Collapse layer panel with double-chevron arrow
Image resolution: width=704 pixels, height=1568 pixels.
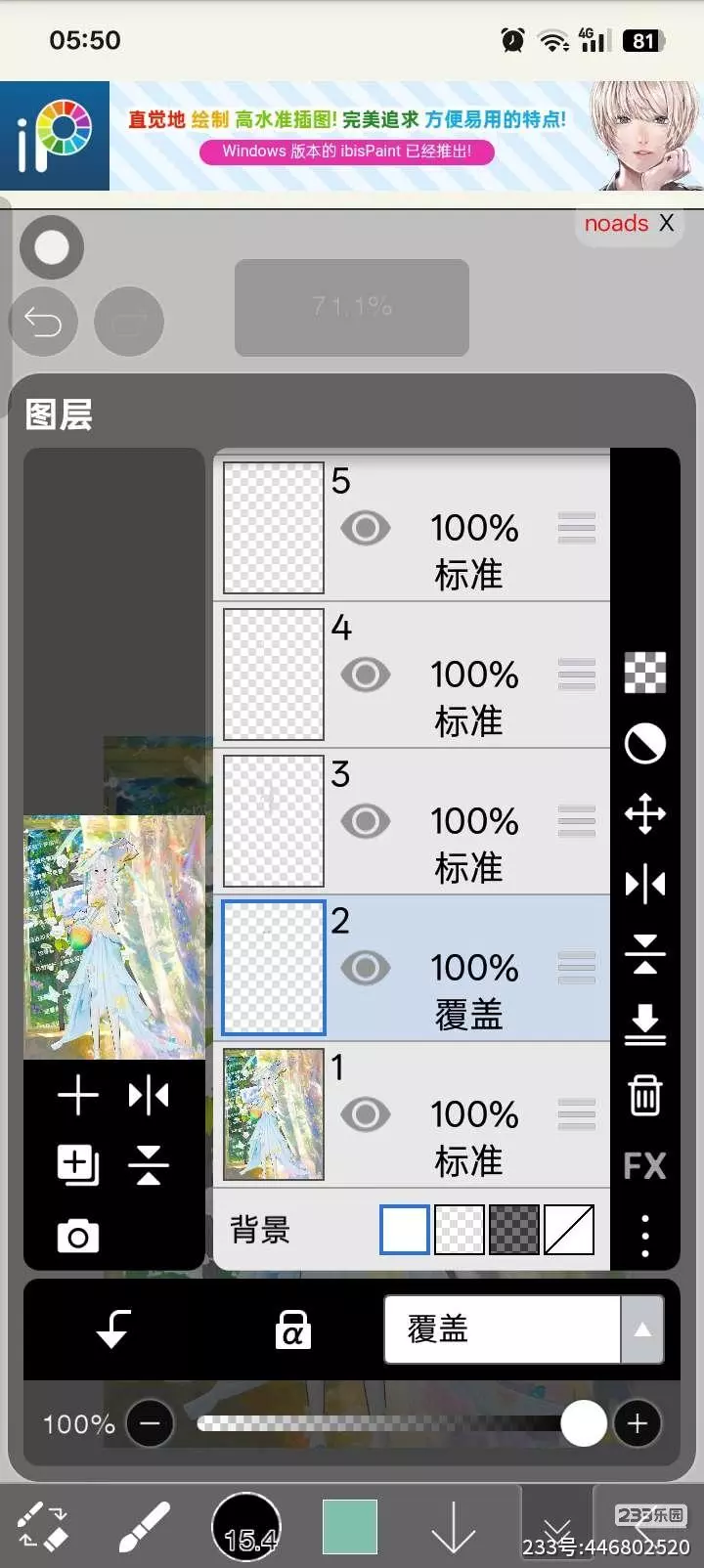pyautogui.click(x=557, y=1530)
